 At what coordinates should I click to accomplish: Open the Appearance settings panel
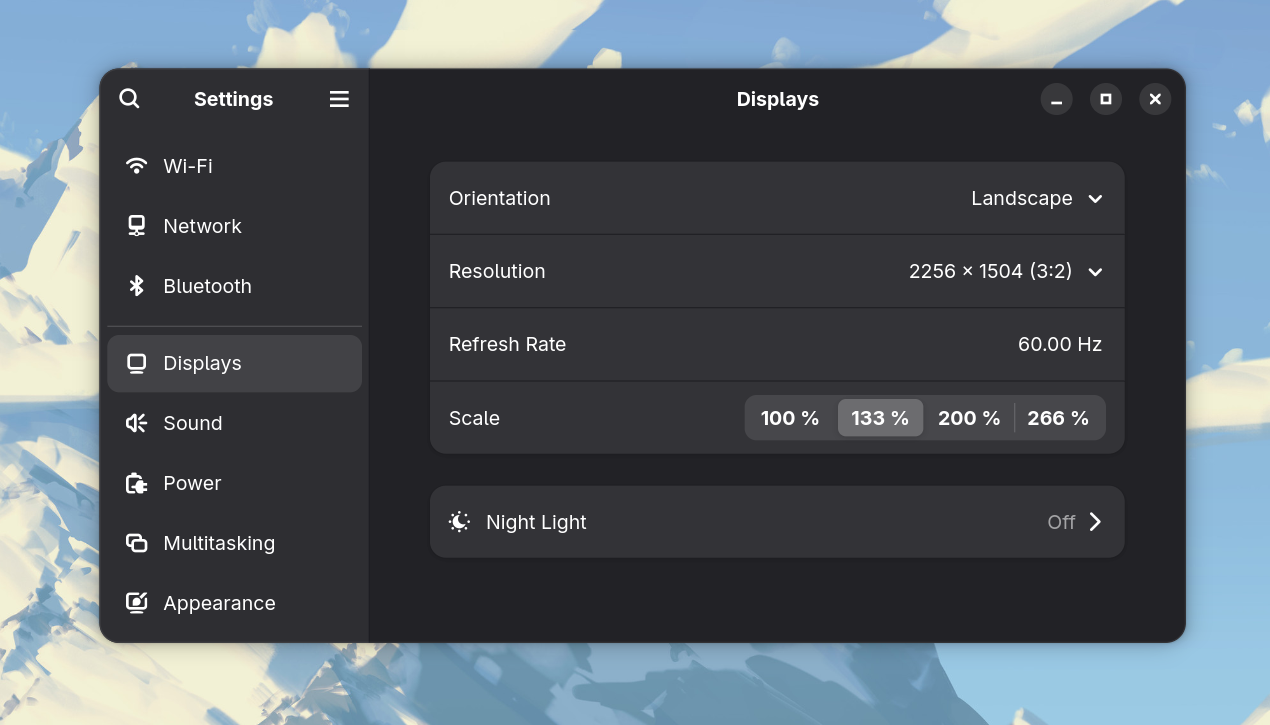[x=235, y=603]
